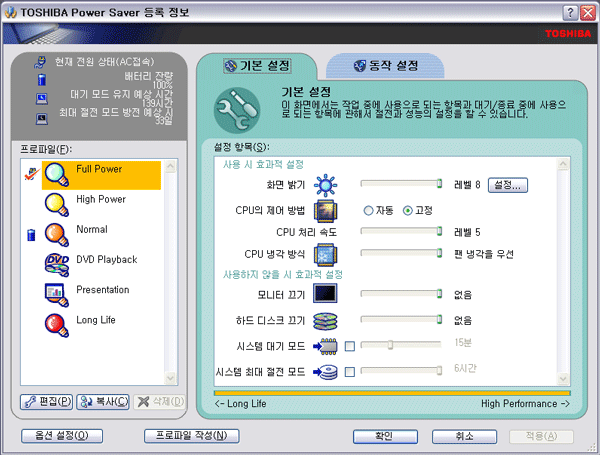Select the 고정 CPU control radio button
Image resolution: width=600 pixels, height=455 pixels.
[408, 210]
